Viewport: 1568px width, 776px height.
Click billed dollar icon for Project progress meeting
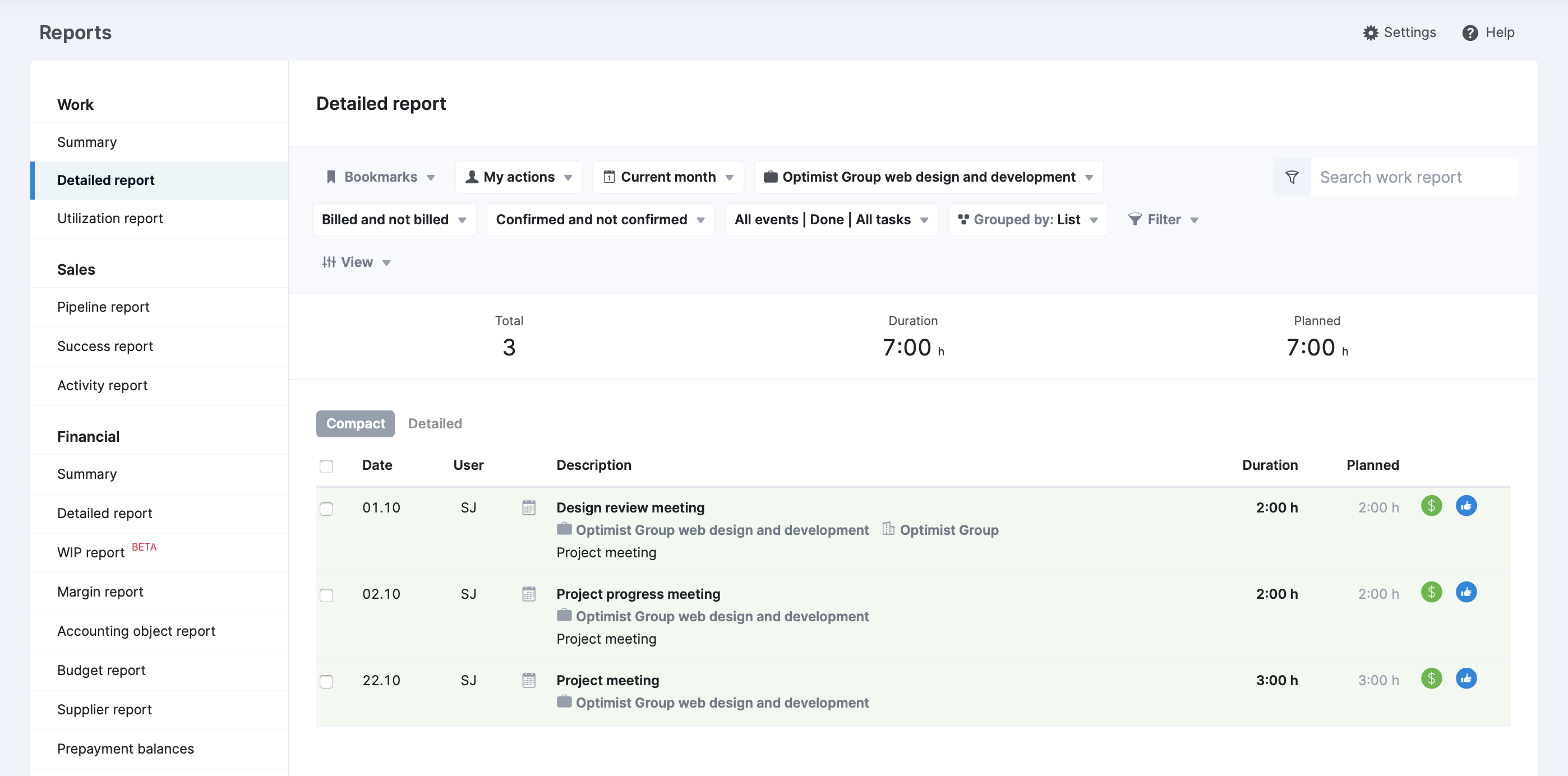[x=1431, y=592]
